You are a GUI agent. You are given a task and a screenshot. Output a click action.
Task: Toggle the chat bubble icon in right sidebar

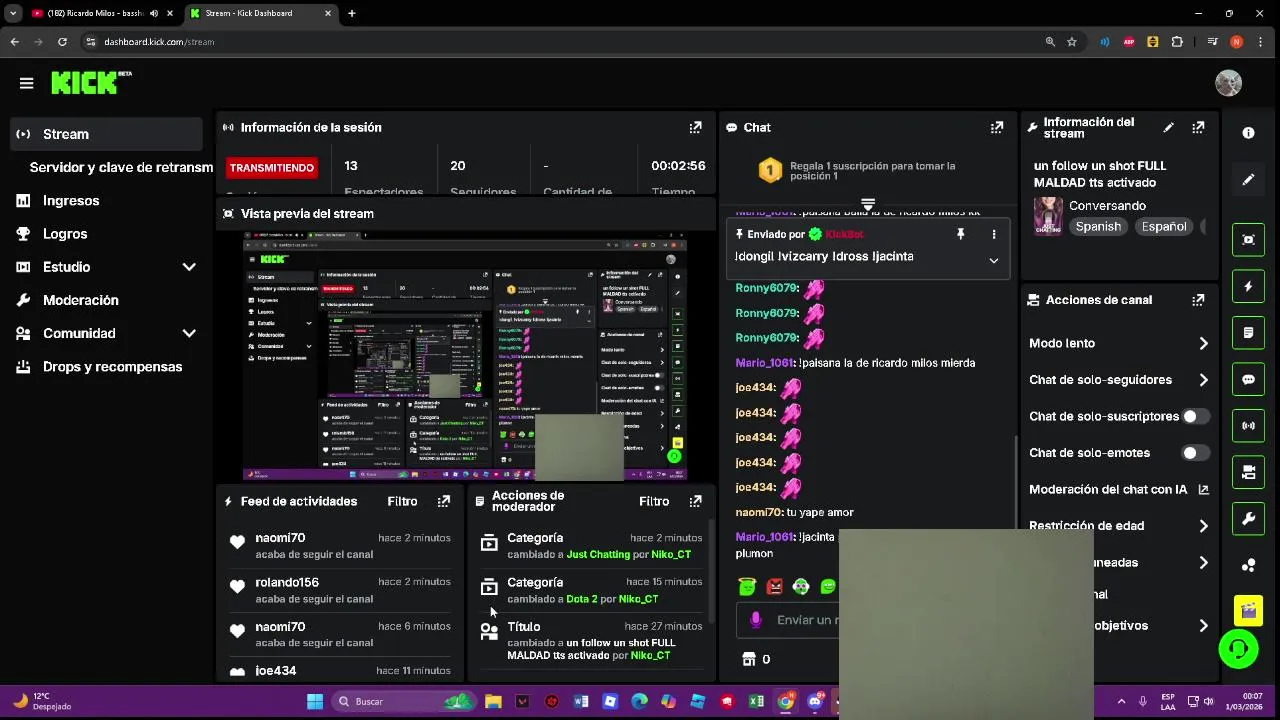[1248, 380]
